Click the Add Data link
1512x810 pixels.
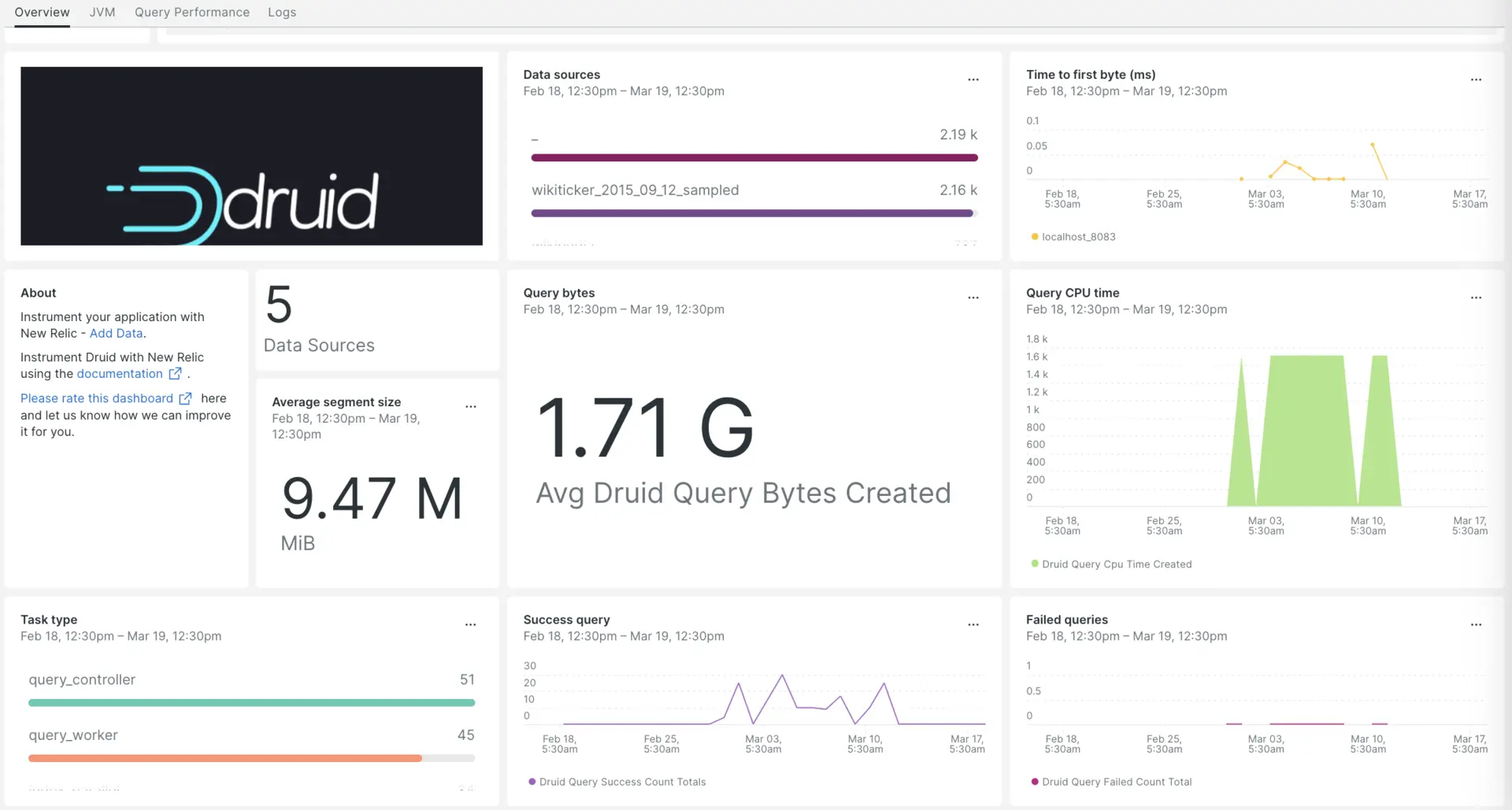click(116, 334)
